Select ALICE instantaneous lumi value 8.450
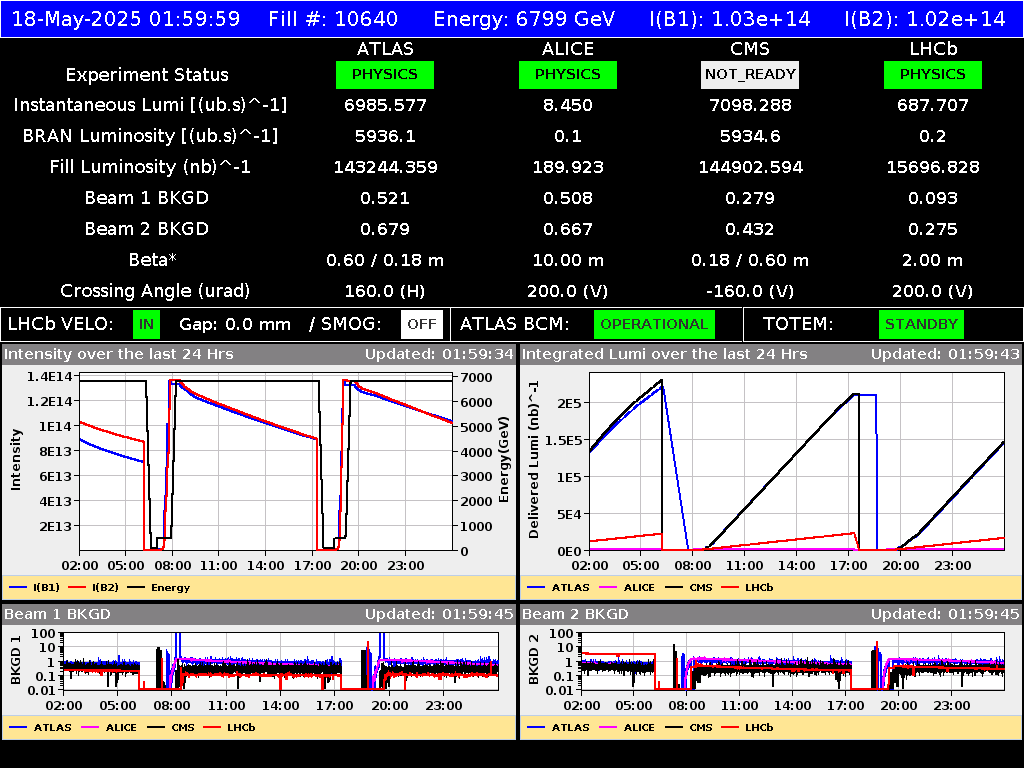Image resolution: width=1024 pixels, height=768 pixels. click(x=568, y=105)
